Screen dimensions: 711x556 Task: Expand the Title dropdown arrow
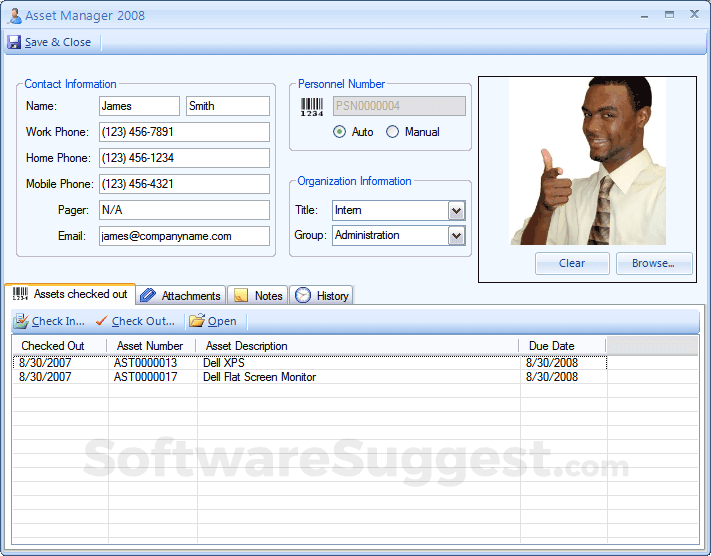point(457,210)
